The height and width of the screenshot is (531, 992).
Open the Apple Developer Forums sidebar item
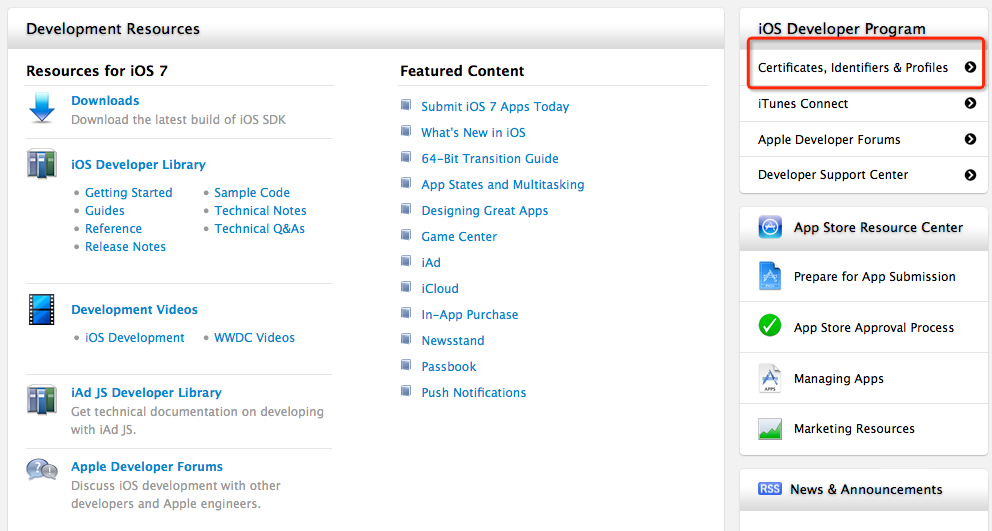[x=829, y=140]
